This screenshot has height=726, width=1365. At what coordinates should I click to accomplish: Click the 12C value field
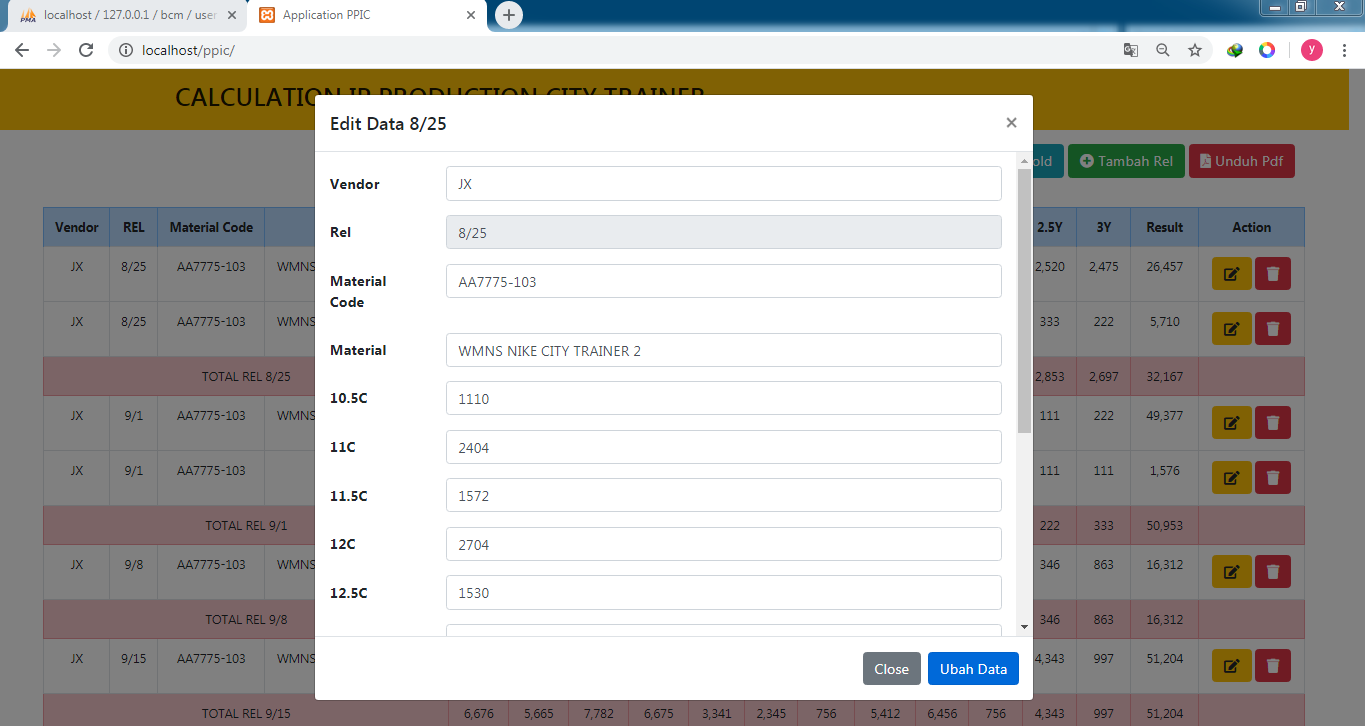(x=723, y=544)
